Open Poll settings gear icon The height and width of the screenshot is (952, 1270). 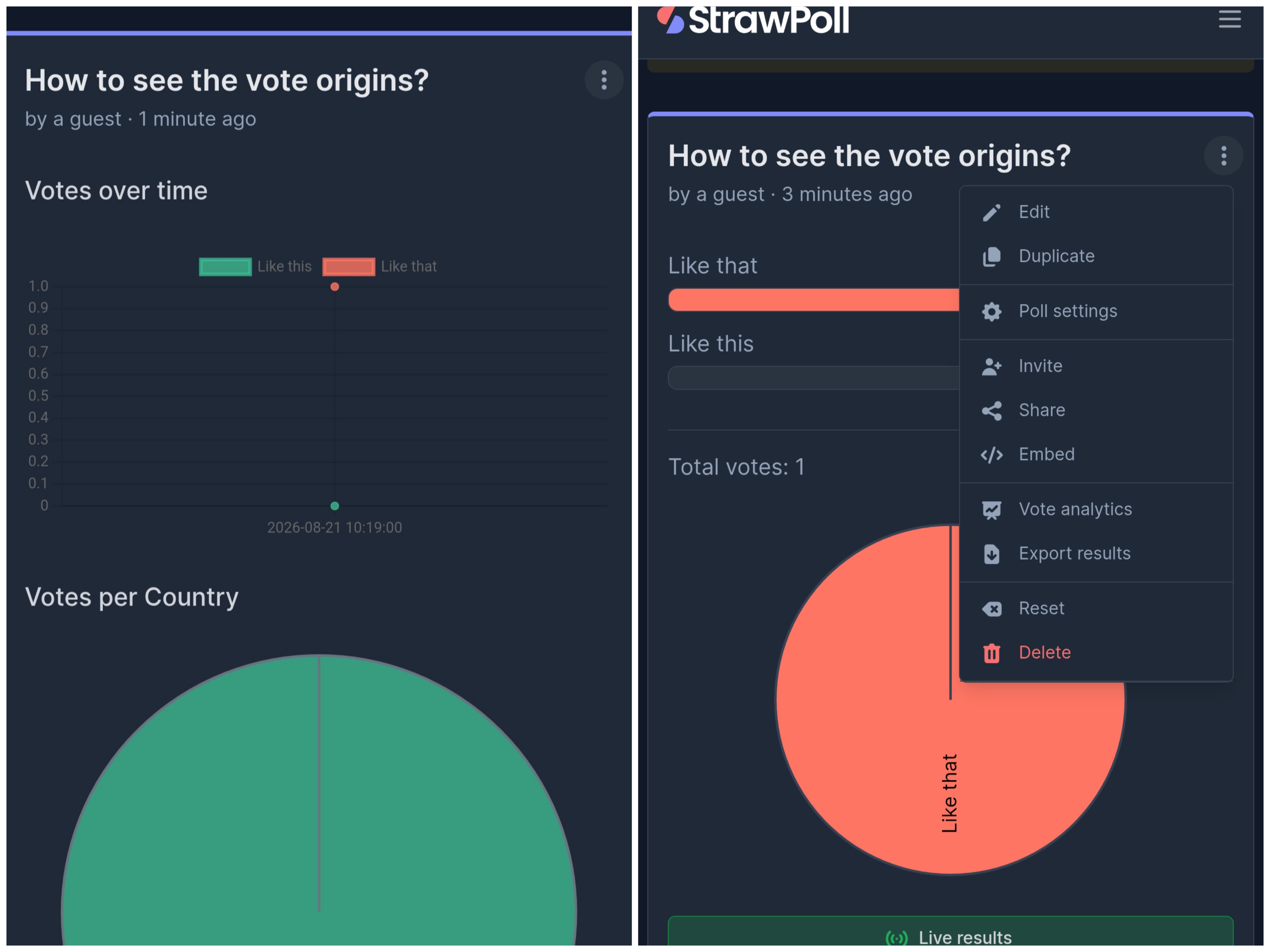(x=992, y=312)
